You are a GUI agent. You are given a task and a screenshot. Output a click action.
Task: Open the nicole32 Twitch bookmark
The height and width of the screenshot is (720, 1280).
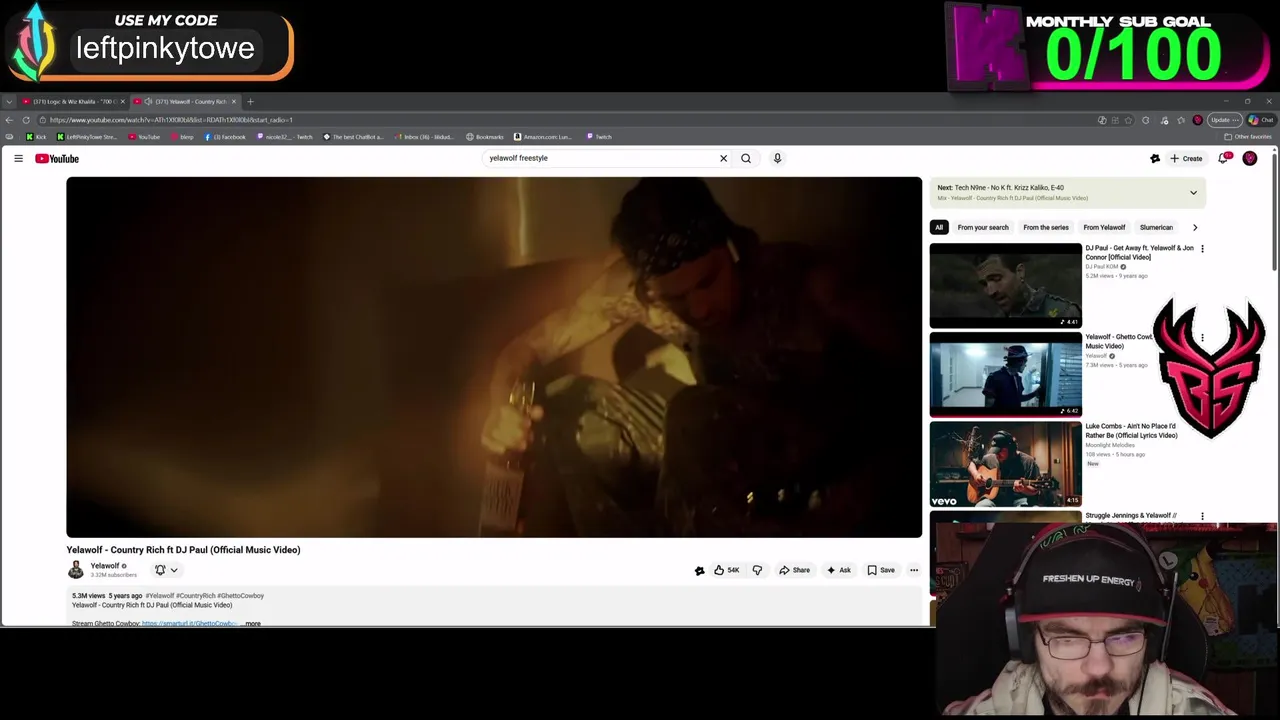[x=285, y=137]
